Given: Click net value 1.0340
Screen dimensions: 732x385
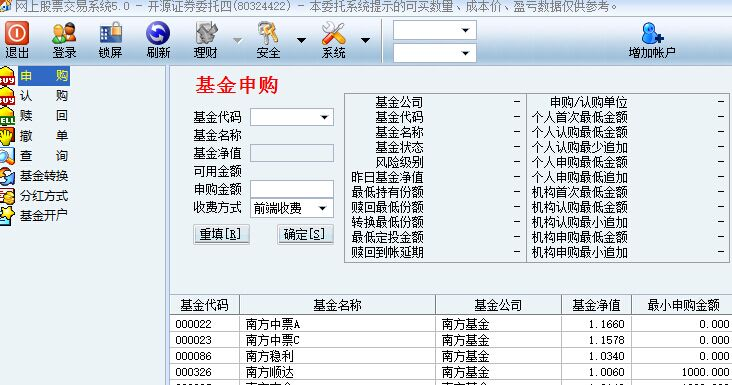Looking at the screenshot, I should 606,356.
